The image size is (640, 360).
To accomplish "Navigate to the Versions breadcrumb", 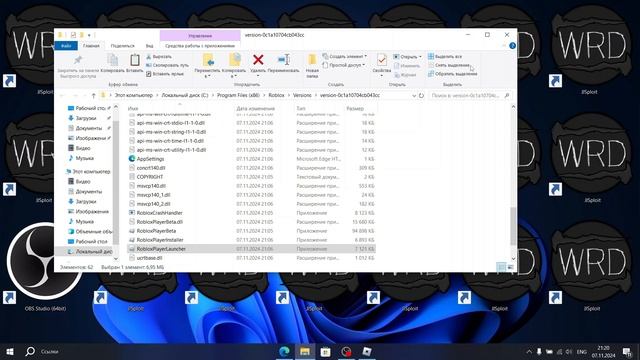I will pos(302,95).
